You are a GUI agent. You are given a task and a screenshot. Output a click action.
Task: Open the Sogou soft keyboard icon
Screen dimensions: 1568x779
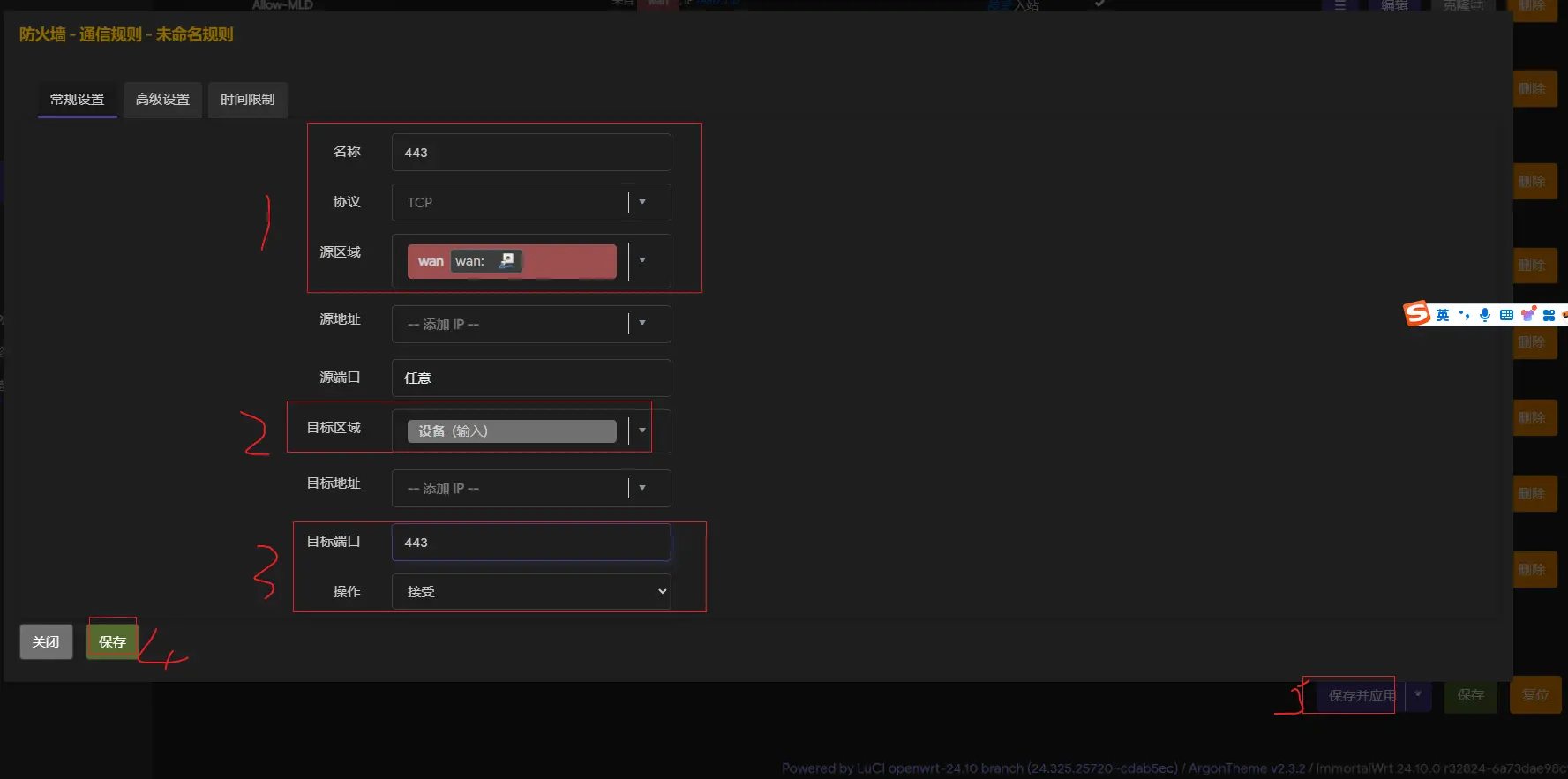click(1506, 315)
